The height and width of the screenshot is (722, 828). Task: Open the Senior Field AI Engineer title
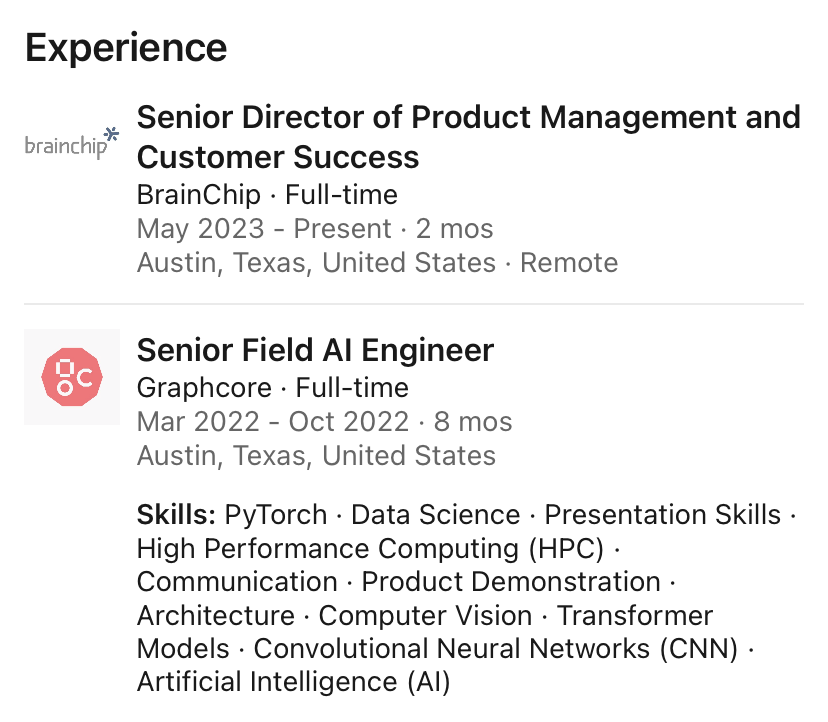point(315,350)
